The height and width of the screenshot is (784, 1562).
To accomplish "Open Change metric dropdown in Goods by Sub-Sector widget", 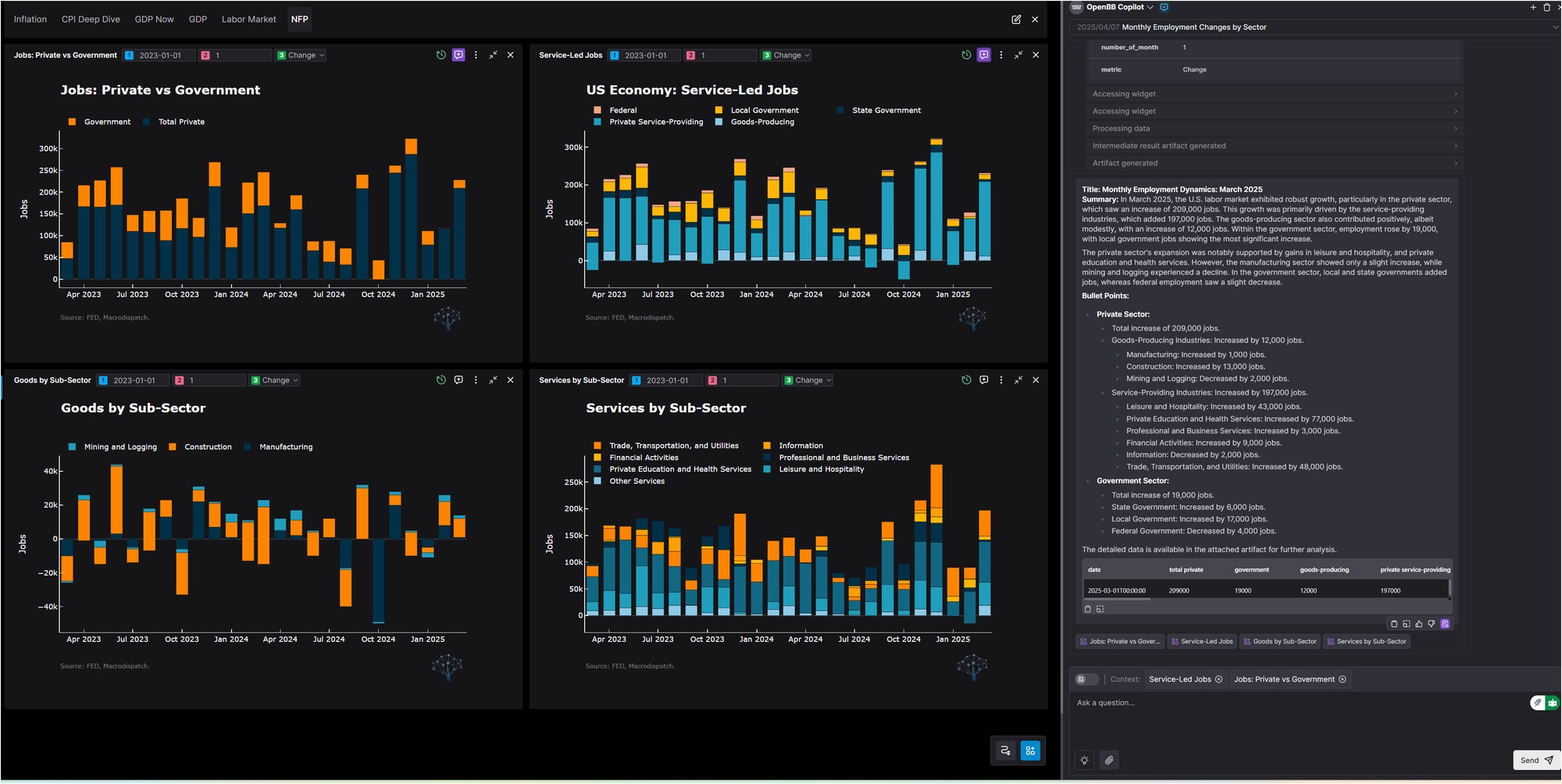I will click(275, 380).
